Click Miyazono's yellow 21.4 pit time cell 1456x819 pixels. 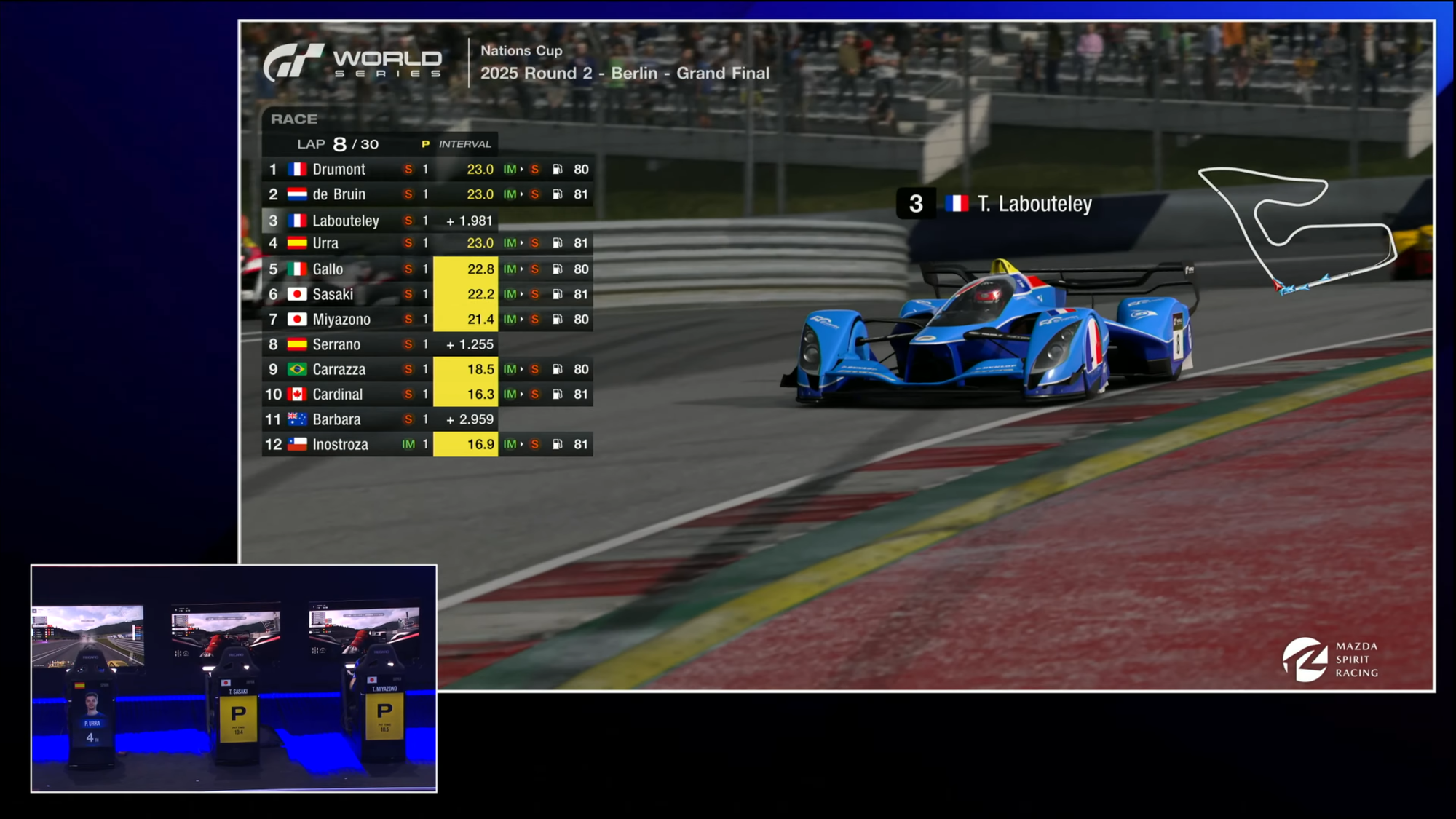[x=466, y=320]
